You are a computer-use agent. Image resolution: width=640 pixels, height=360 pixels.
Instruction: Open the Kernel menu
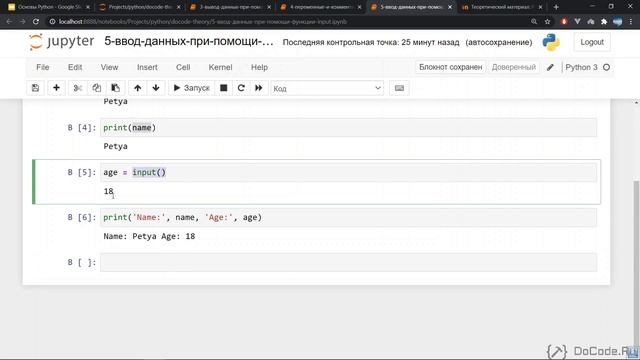[220, 67]
